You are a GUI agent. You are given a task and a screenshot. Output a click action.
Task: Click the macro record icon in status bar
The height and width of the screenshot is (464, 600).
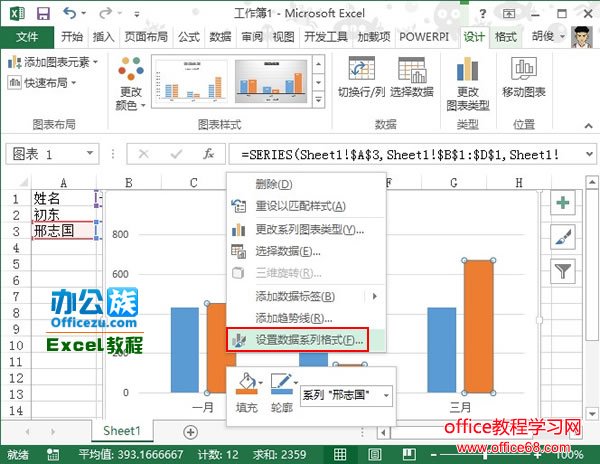(53, 454)
